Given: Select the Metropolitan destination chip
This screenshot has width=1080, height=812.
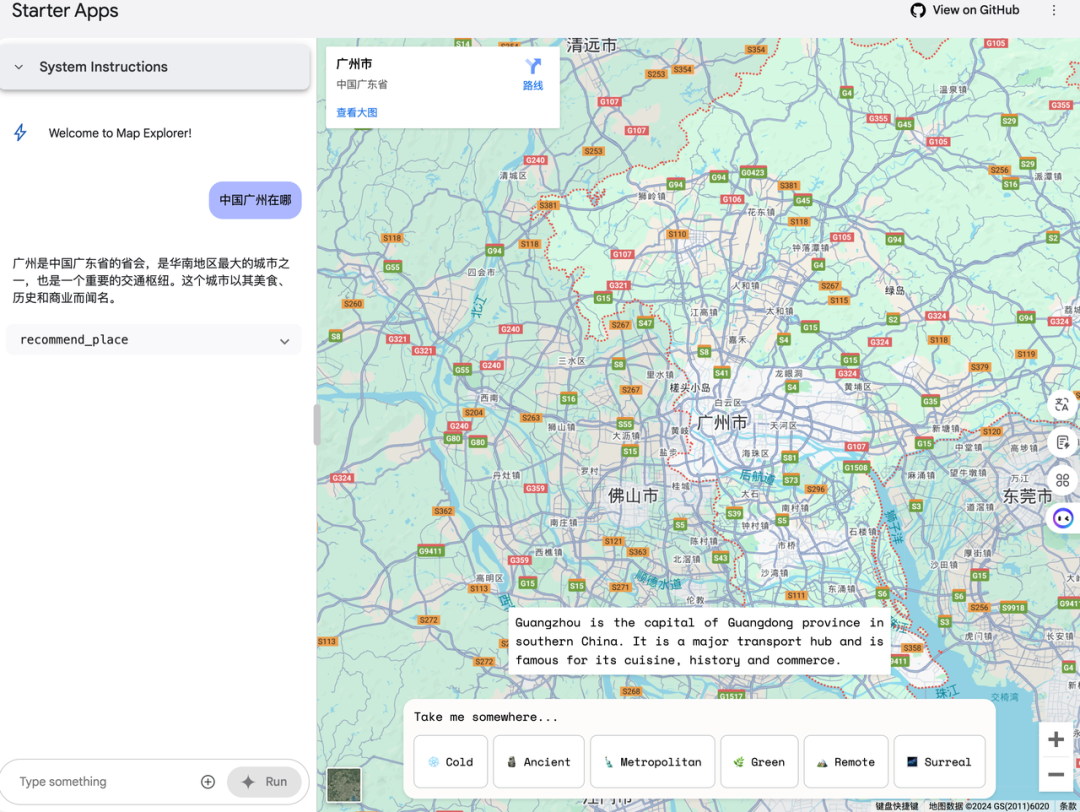Looking at the screenshot, I should (652, 762).
